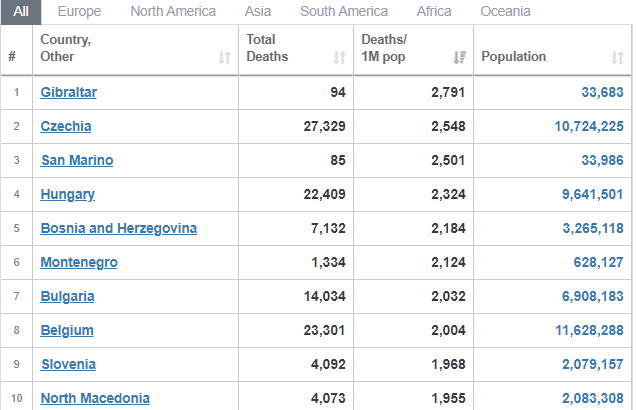636x410 pixels.
Task: Select Montenegro total deaths 1,334
Action: [328, 262]
